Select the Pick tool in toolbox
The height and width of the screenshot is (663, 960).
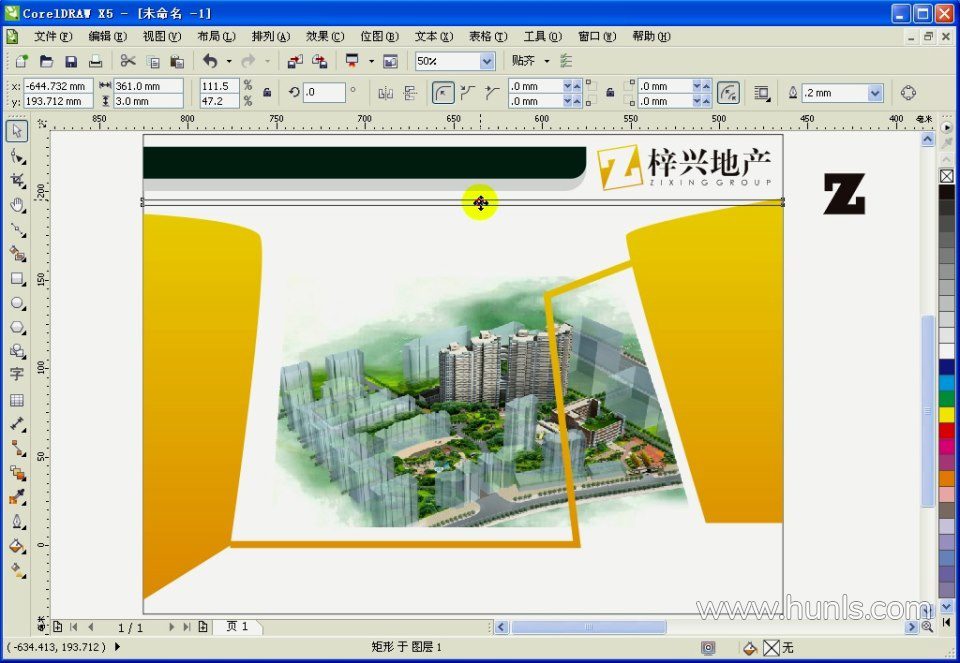tap(17, 132)
